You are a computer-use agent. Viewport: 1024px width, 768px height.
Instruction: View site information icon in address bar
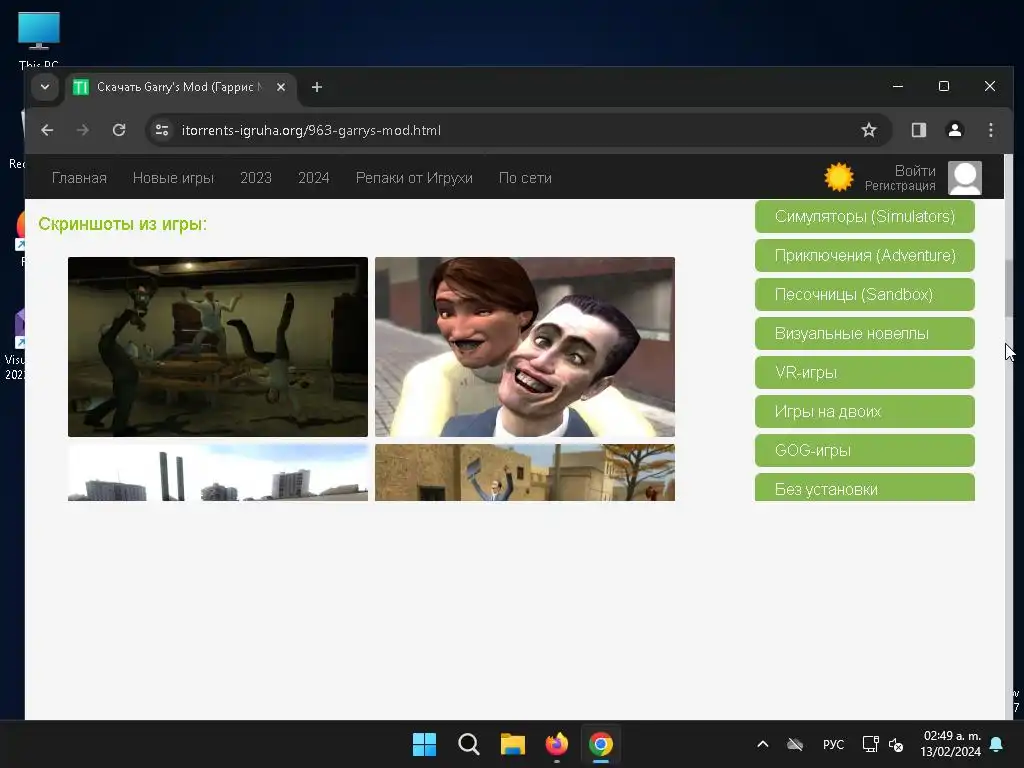pos(162,130)
